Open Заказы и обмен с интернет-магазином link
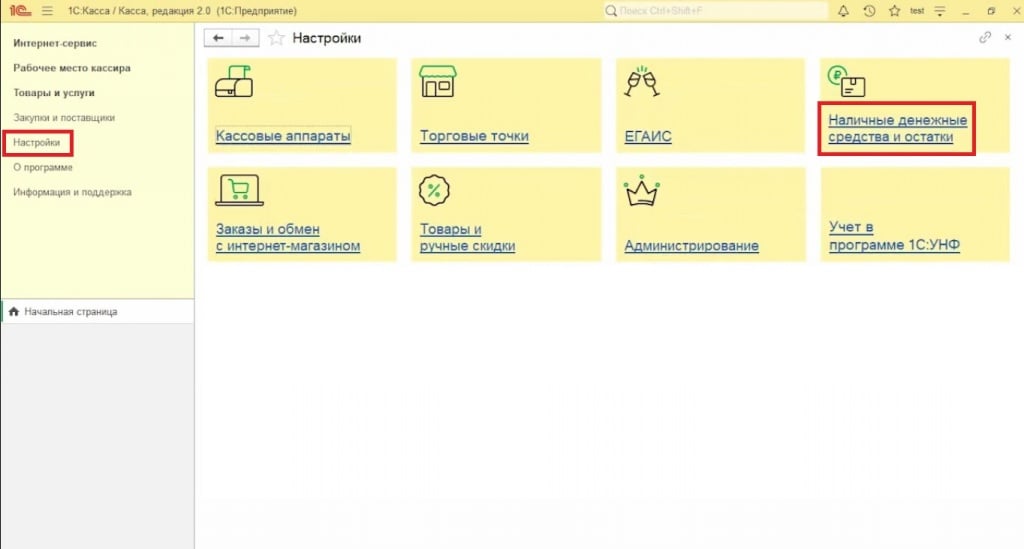This screenshot has width=1024, height=549. click(x=287, y=238)
